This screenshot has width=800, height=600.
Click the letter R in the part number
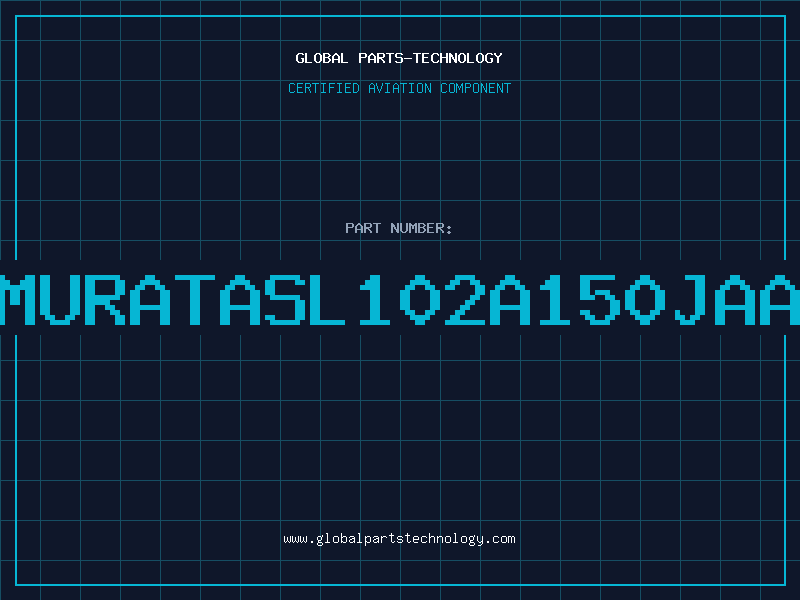coord(105,300)
